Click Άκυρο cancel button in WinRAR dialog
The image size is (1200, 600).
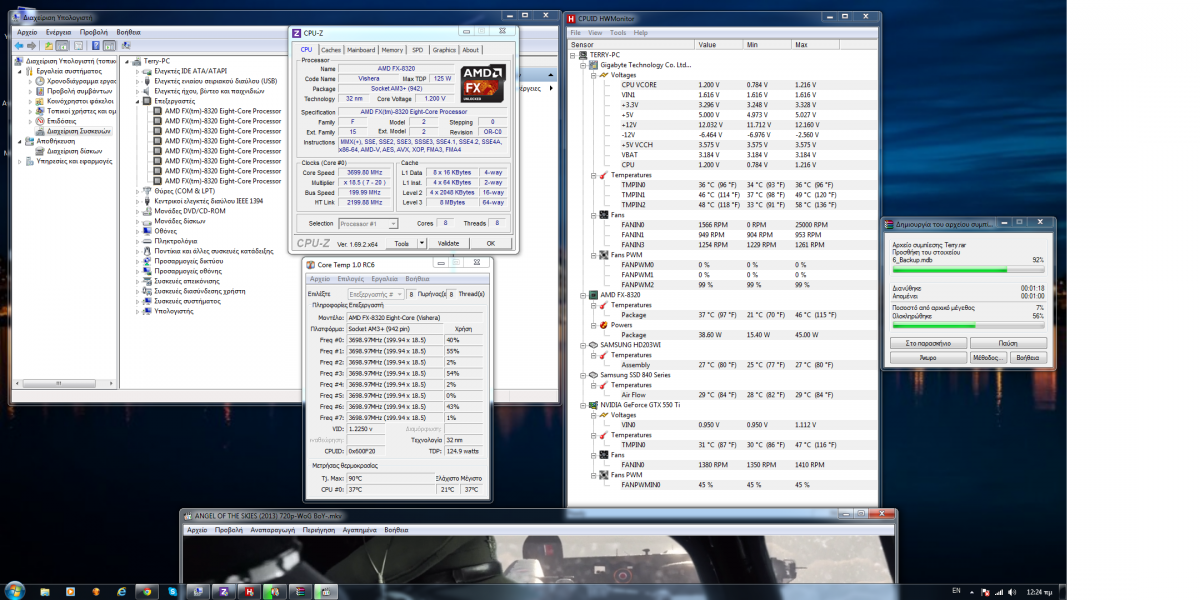[928, 357]
